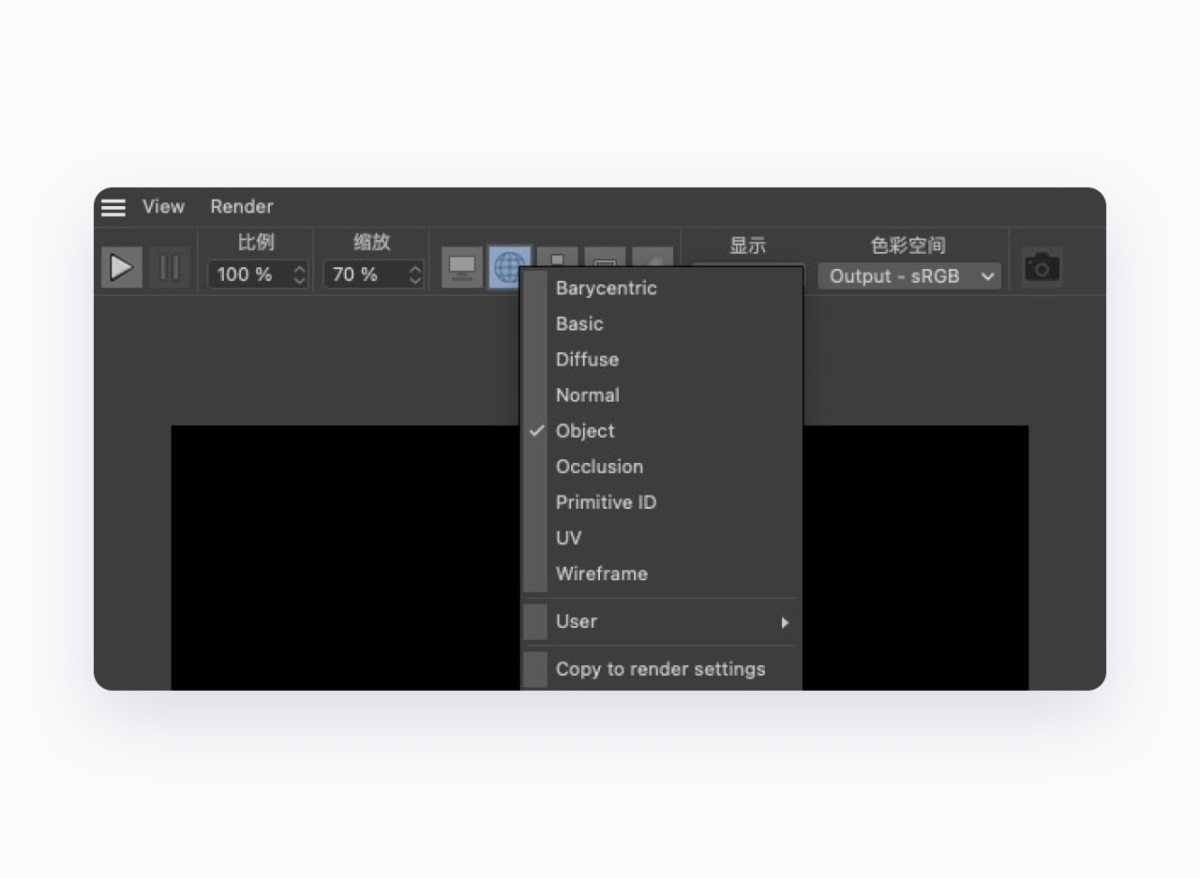1200x878 pixels.
Task: Click the 缩放 70 % stepper arrows
Action: 415,275
